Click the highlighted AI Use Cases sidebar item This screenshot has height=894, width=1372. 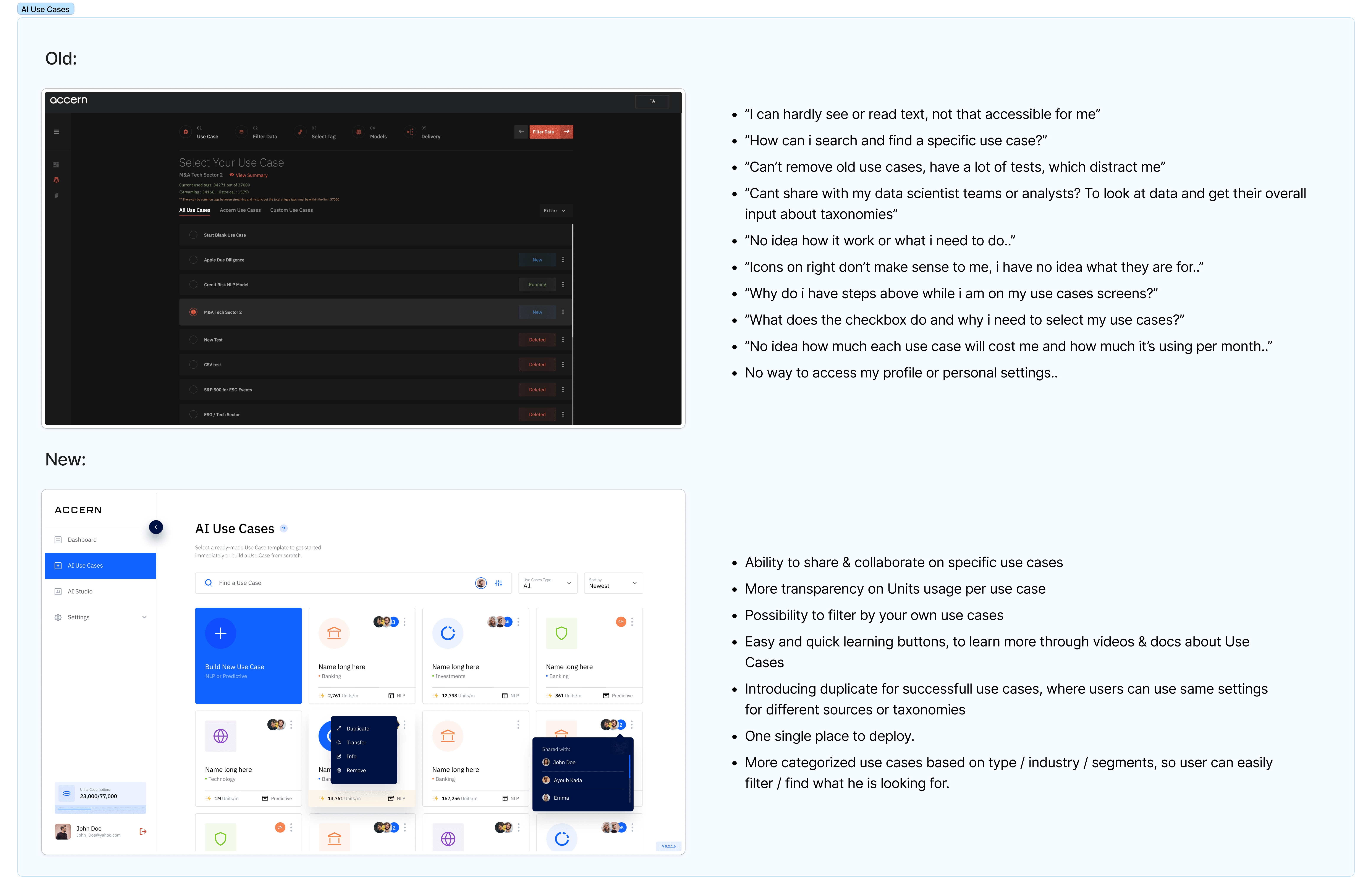(x=100, y=566)
